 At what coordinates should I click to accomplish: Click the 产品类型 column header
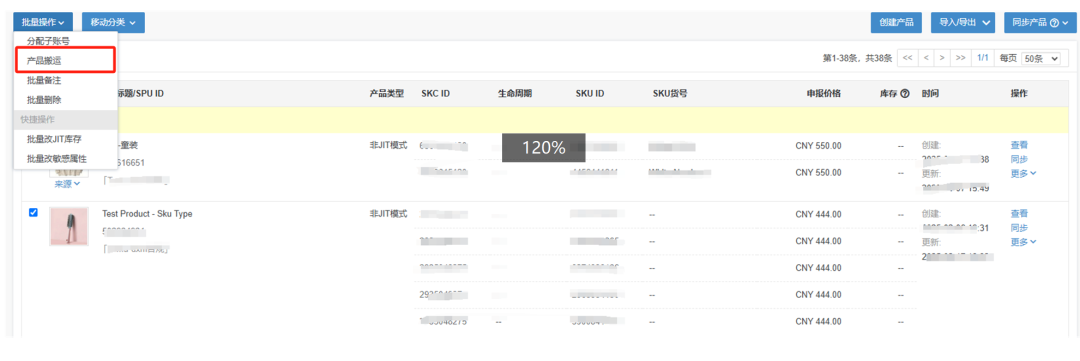(386, 94)
